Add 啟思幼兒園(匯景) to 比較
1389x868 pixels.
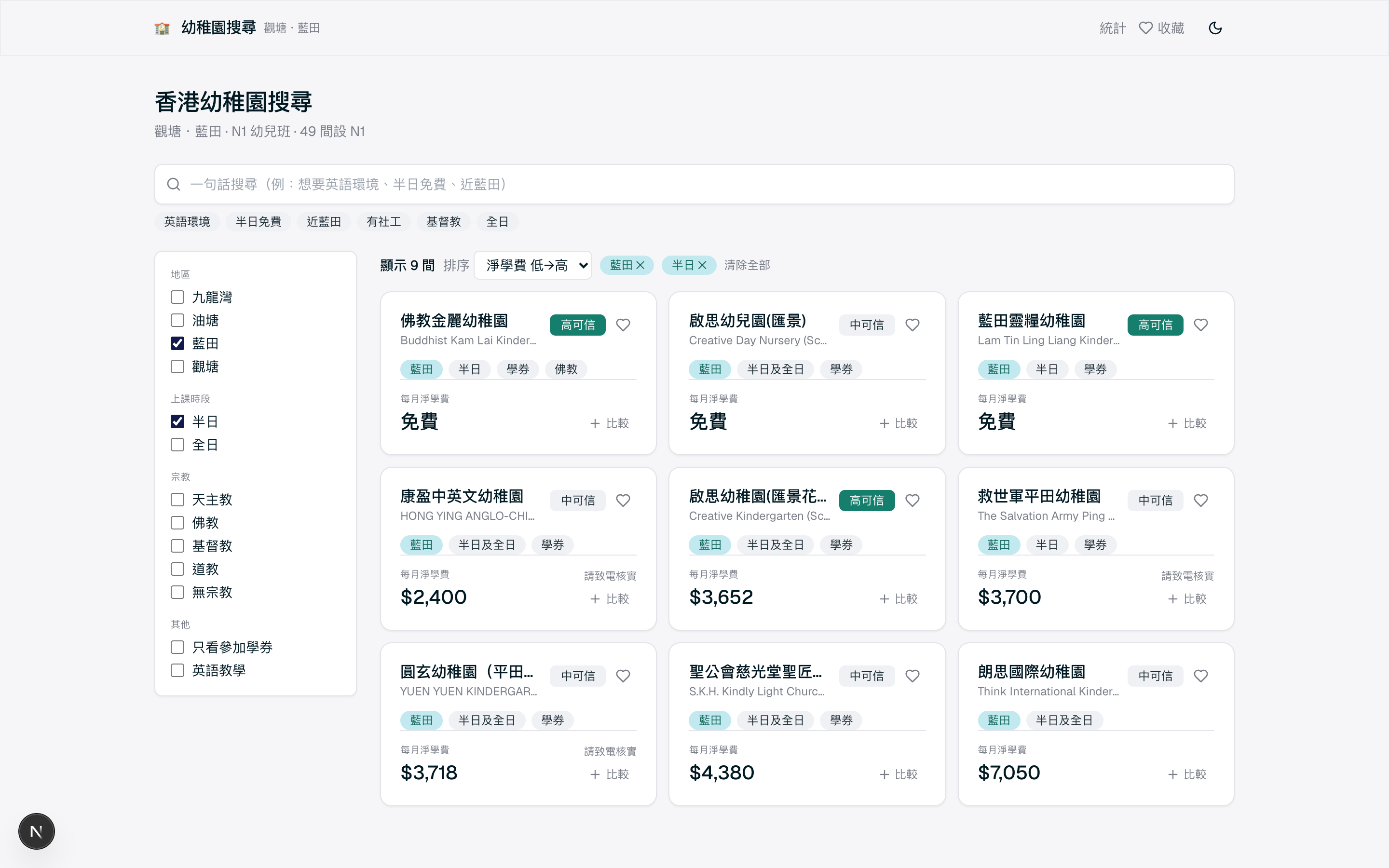coord(898,423)
